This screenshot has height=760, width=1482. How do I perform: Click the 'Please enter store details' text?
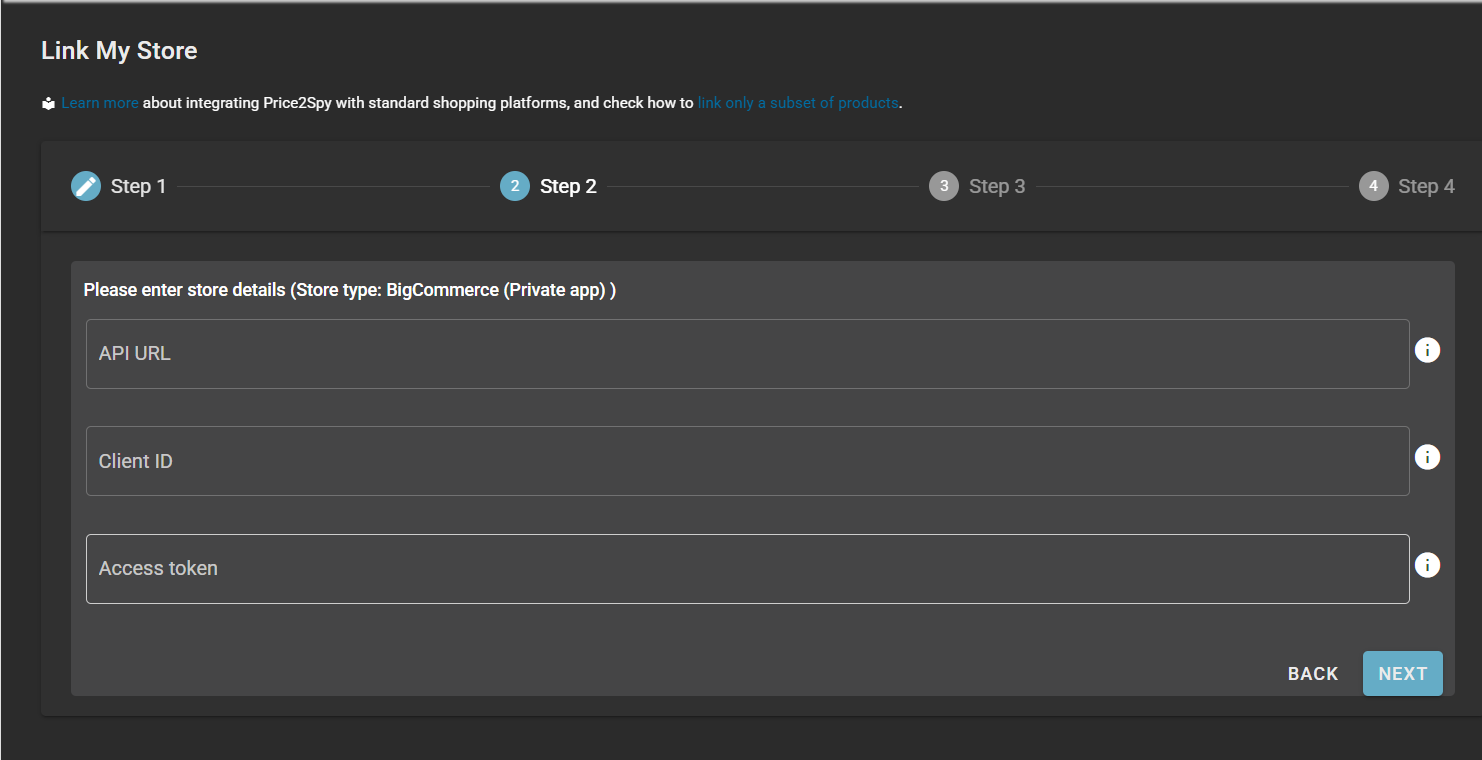click(349, 290)
